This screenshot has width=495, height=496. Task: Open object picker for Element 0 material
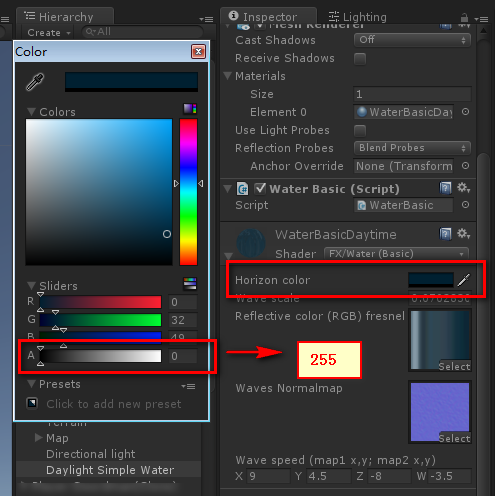tap(465, 112)
